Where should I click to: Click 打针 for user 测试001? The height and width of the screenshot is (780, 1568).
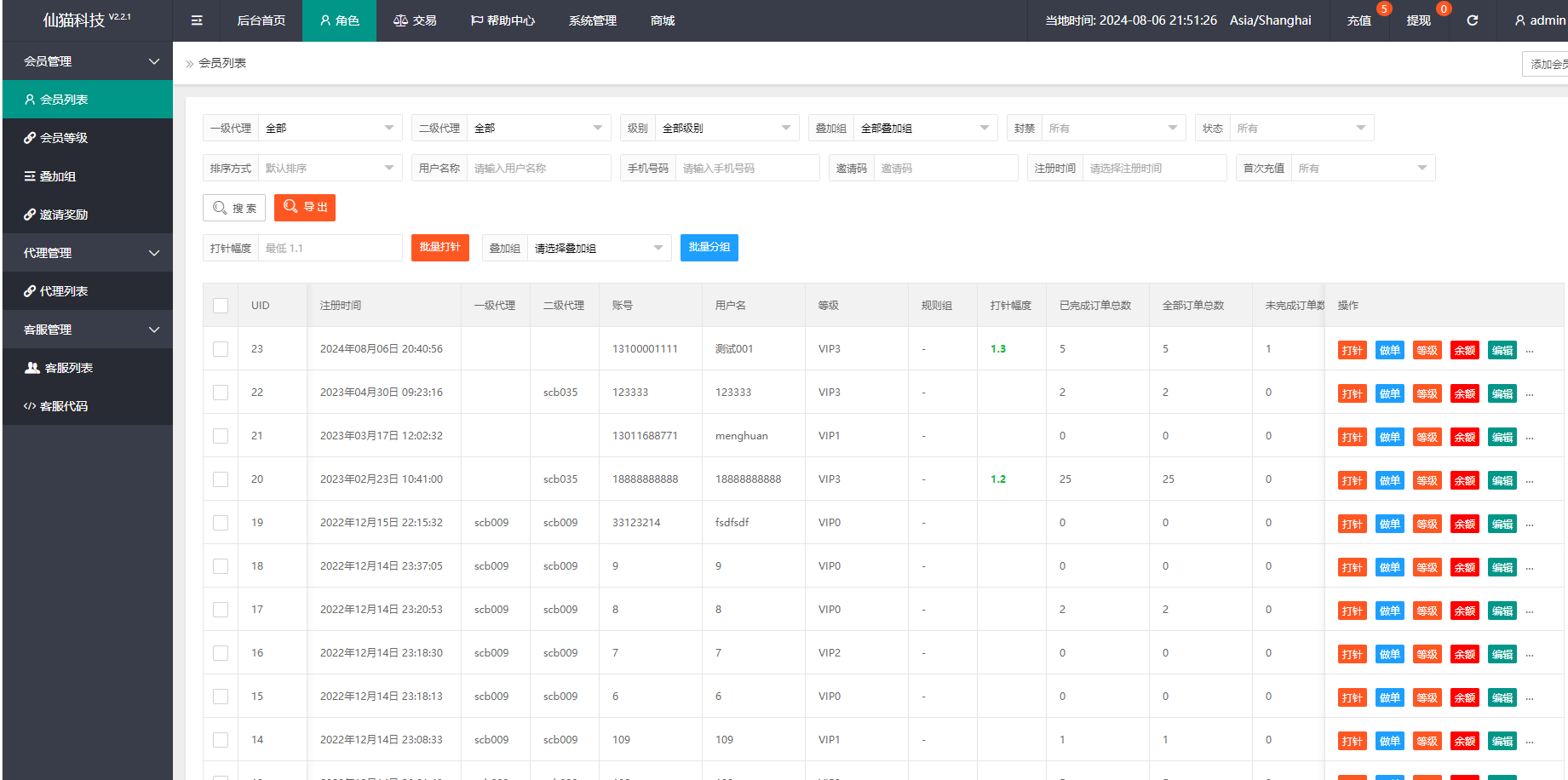pyautogui.click(x=1353, y=351)
